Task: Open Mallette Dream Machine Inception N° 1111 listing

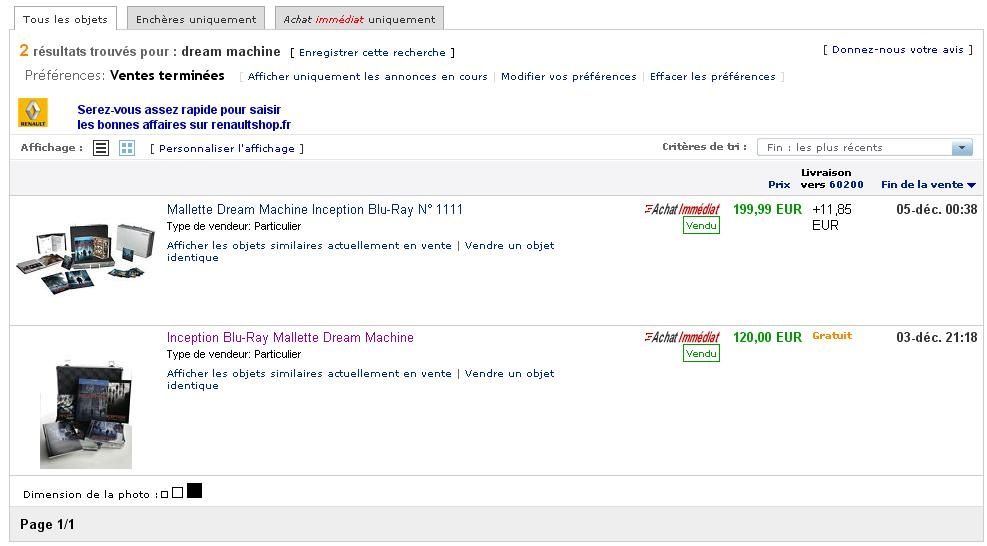Action: [315, 209]
